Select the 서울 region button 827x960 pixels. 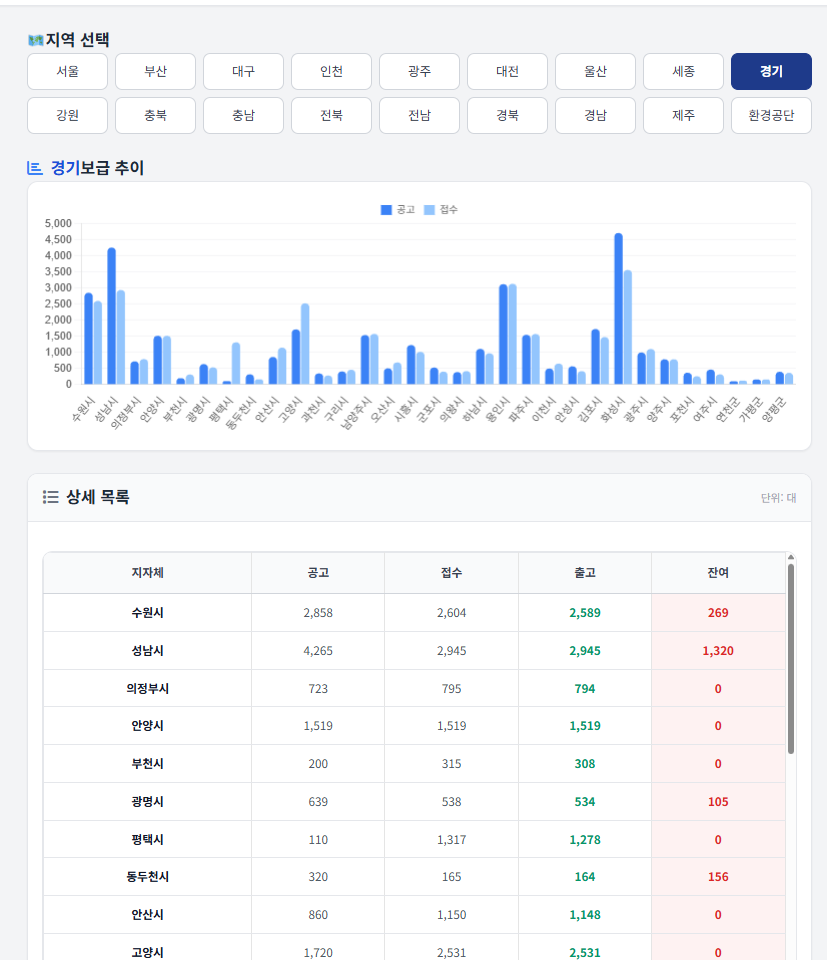(67, 72)
